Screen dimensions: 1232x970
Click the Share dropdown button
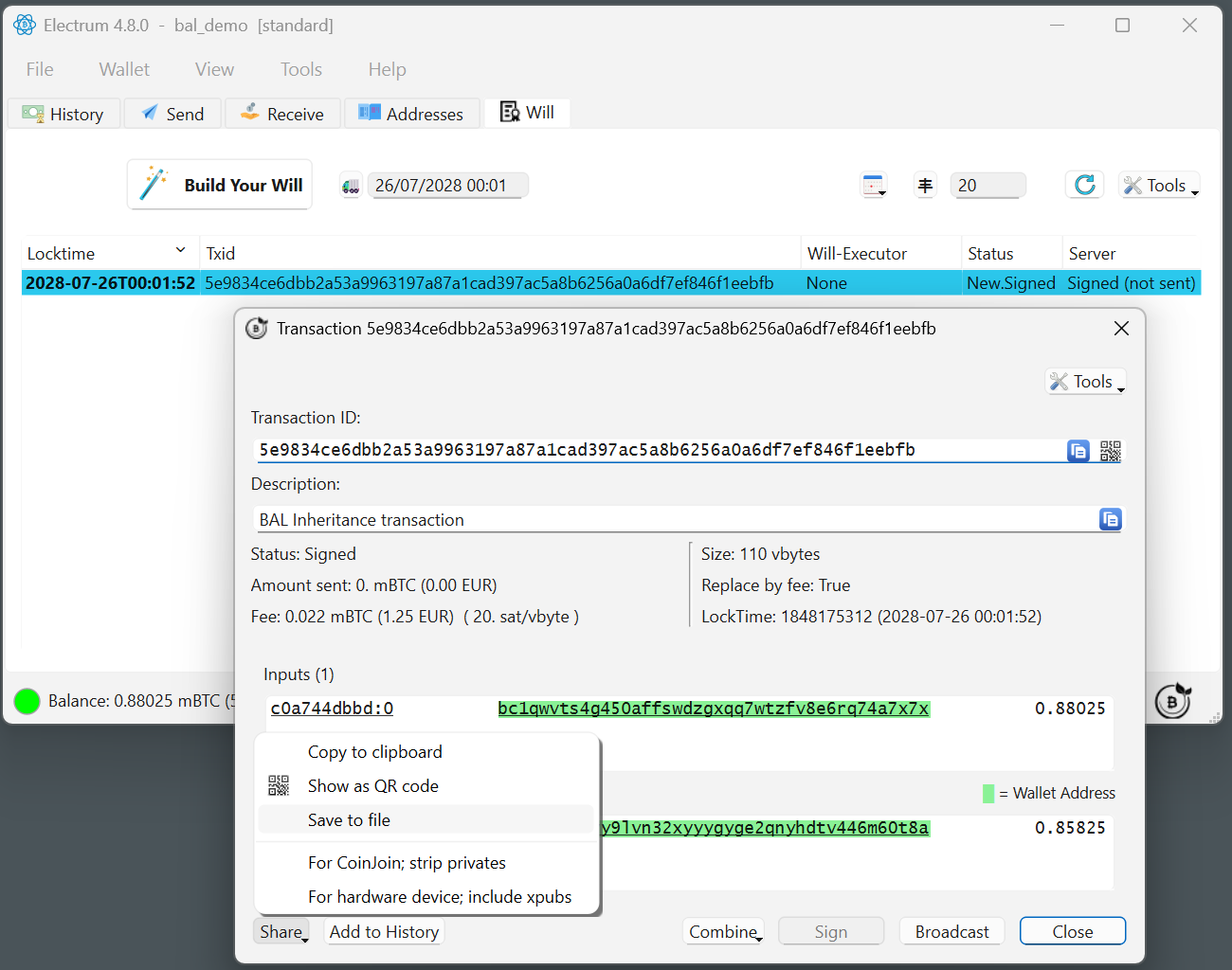click(x=281, y=932)
